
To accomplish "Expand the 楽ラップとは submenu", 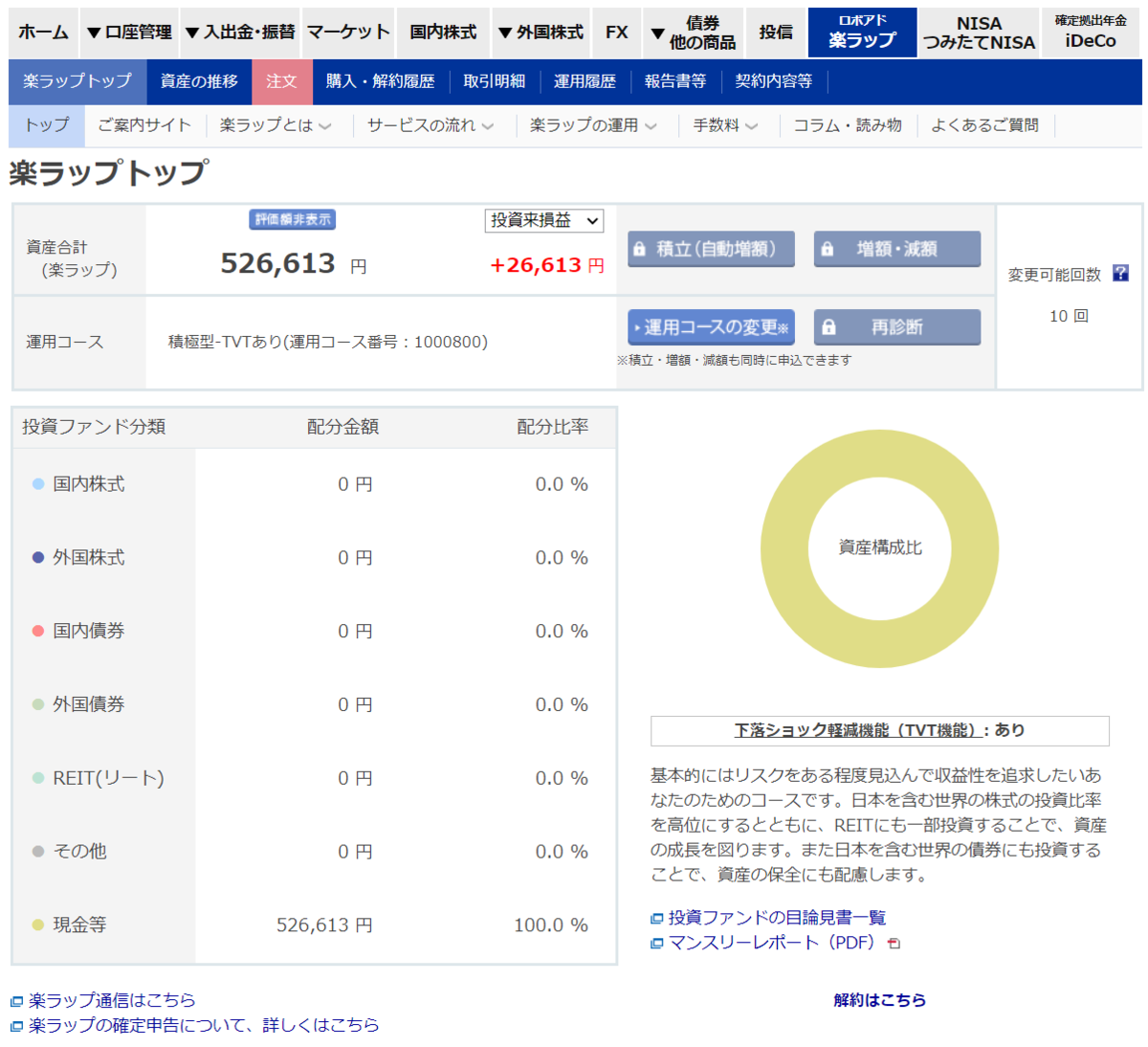I will 276,125.
